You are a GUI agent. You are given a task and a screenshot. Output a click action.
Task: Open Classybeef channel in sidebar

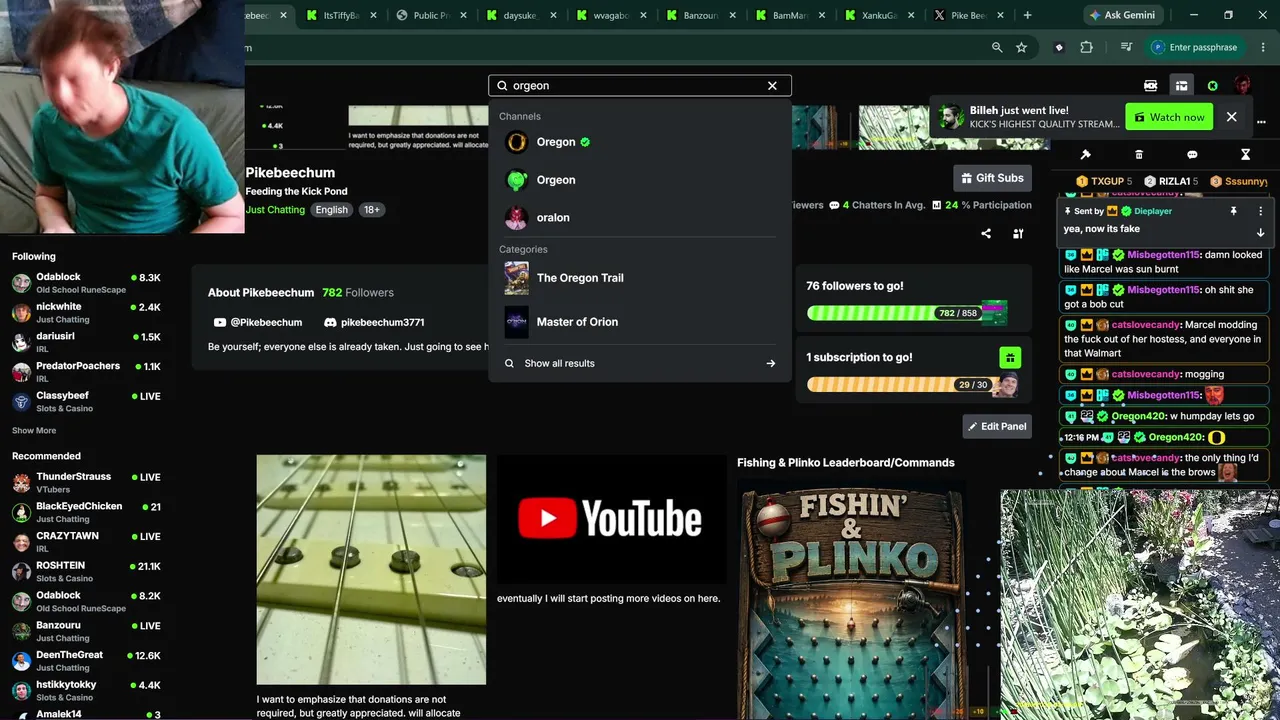[x=86, y=402]
